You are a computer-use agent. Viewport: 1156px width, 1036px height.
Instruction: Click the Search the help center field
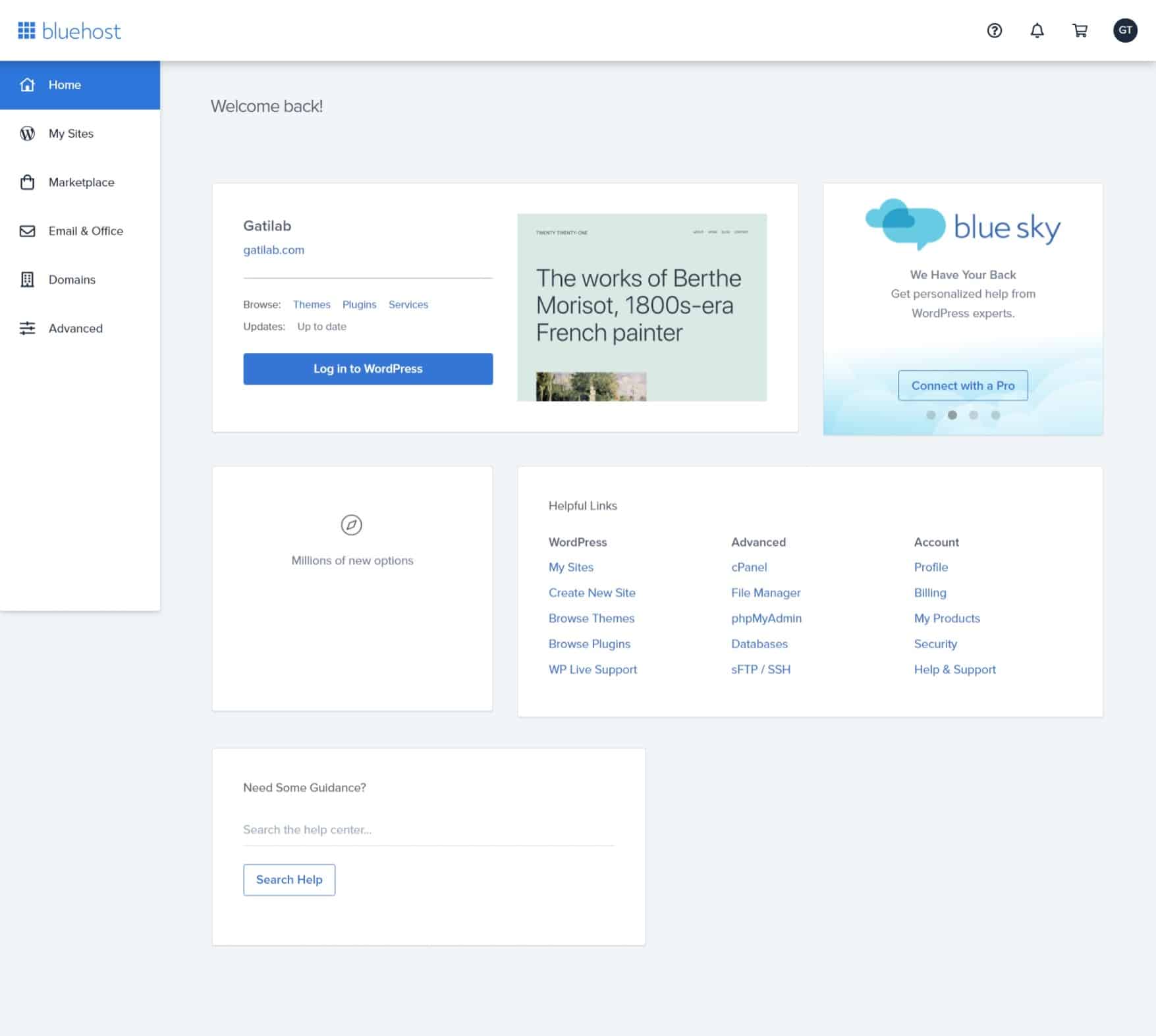pyautogui.click(x=428, y=829)
